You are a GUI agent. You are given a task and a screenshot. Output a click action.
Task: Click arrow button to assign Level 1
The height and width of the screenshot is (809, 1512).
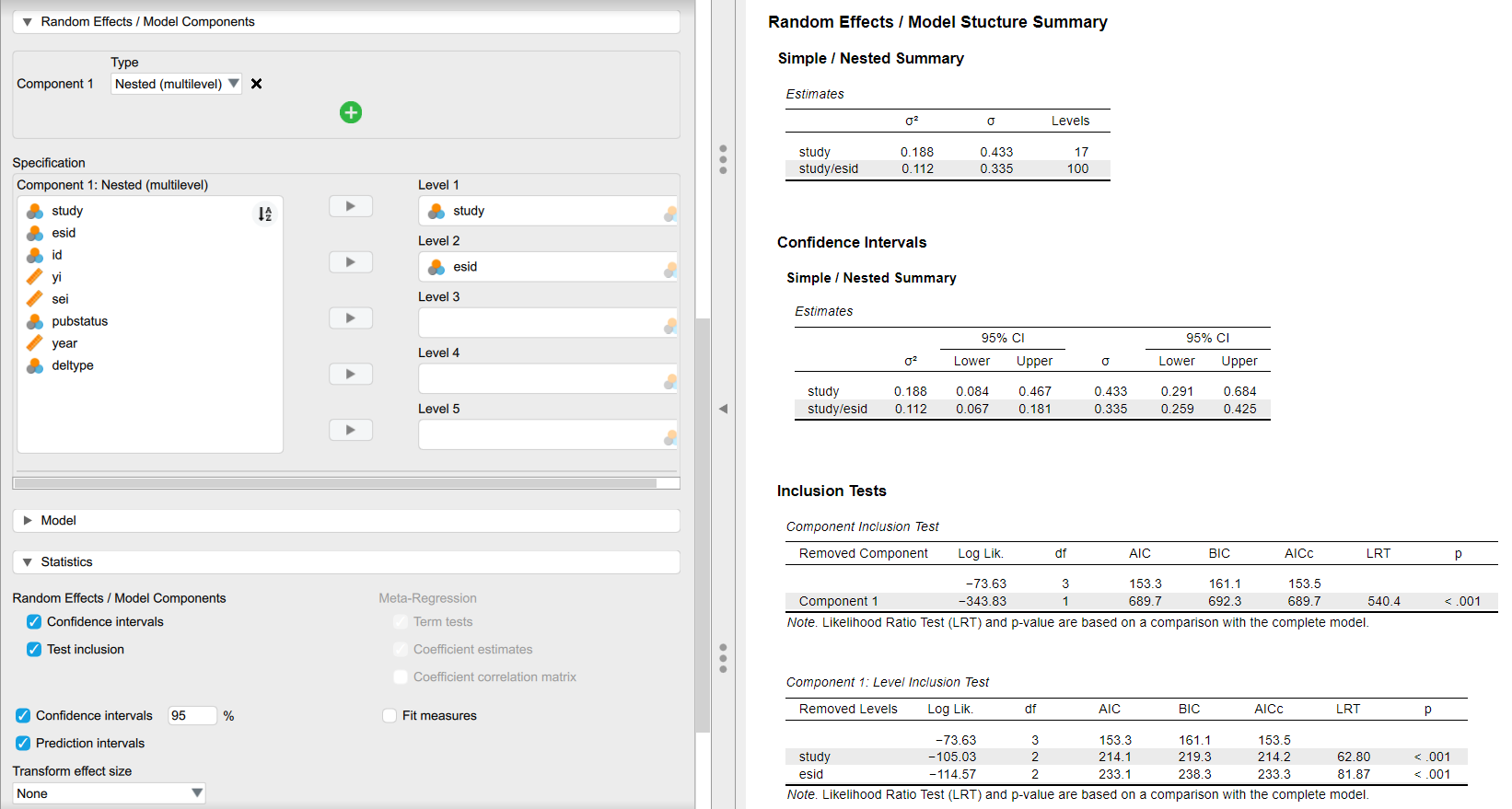click(351, 206)
